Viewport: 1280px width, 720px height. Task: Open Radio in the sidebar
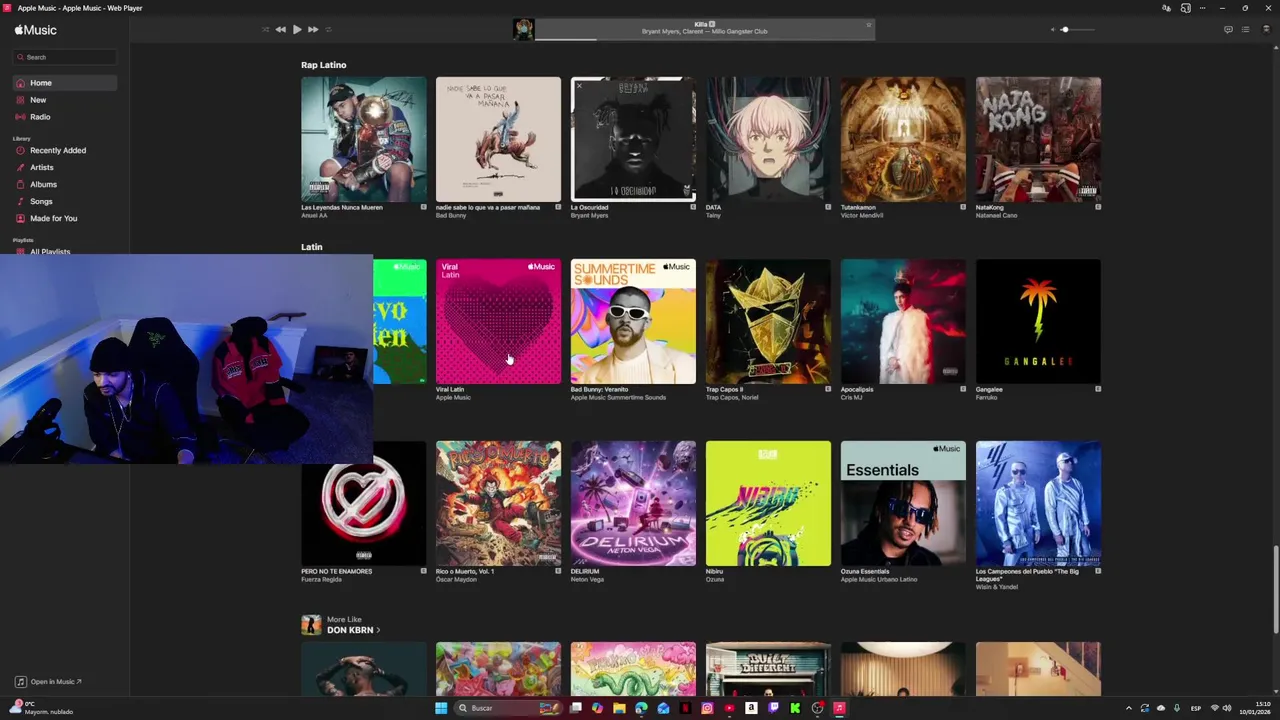coord(64,117)
